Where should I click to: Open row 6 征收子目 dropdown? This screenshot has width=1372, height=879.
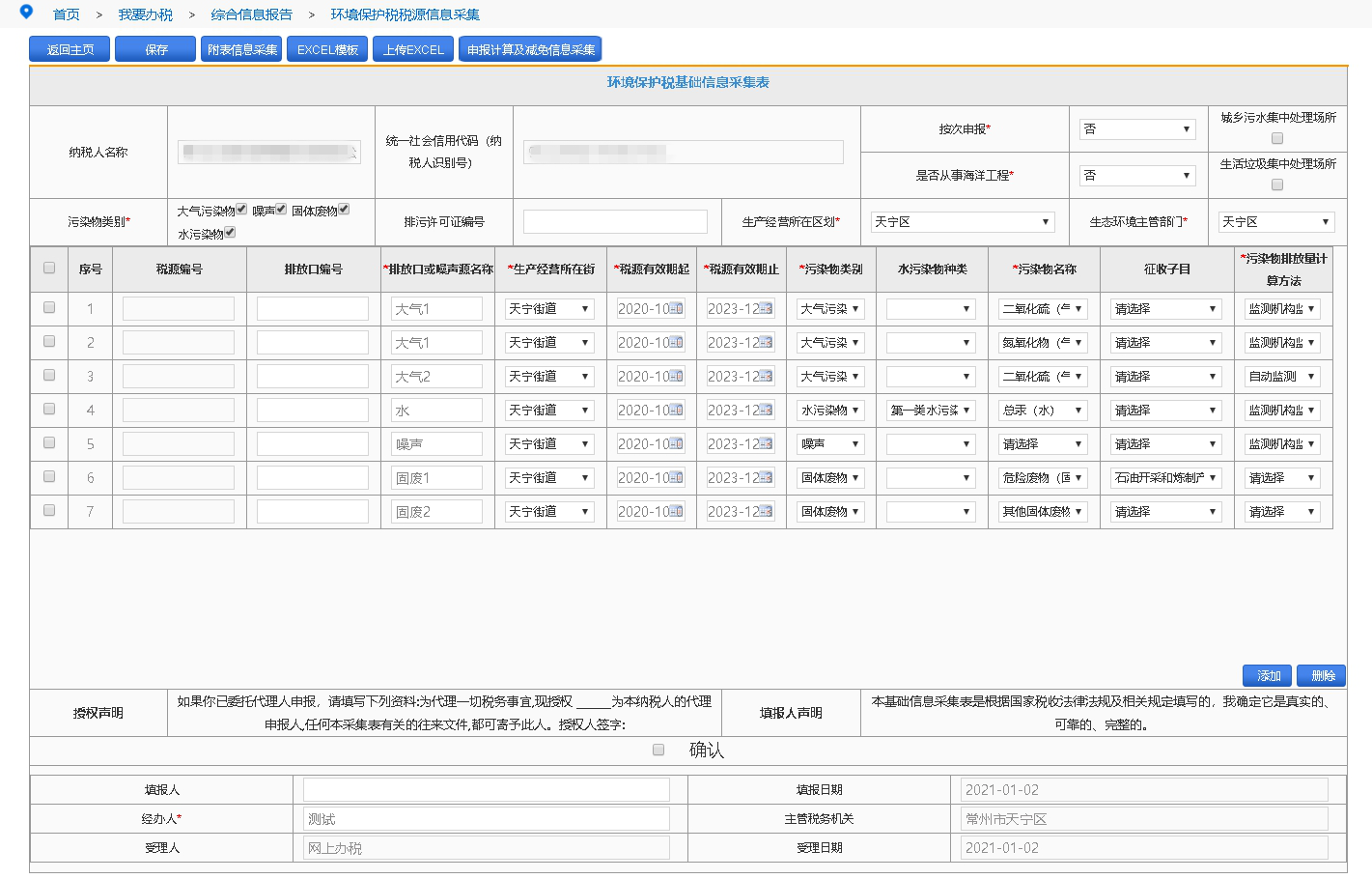(x=1165, y=478)
